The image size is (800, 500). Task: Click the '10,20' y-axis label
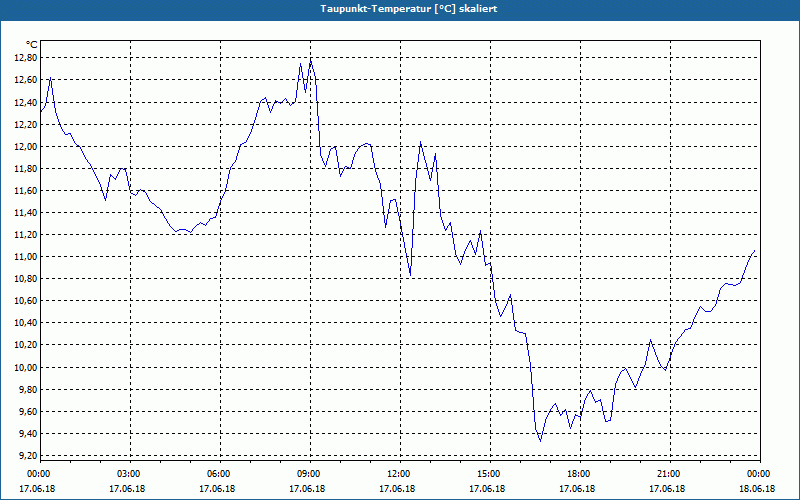(x=27, y=344)
